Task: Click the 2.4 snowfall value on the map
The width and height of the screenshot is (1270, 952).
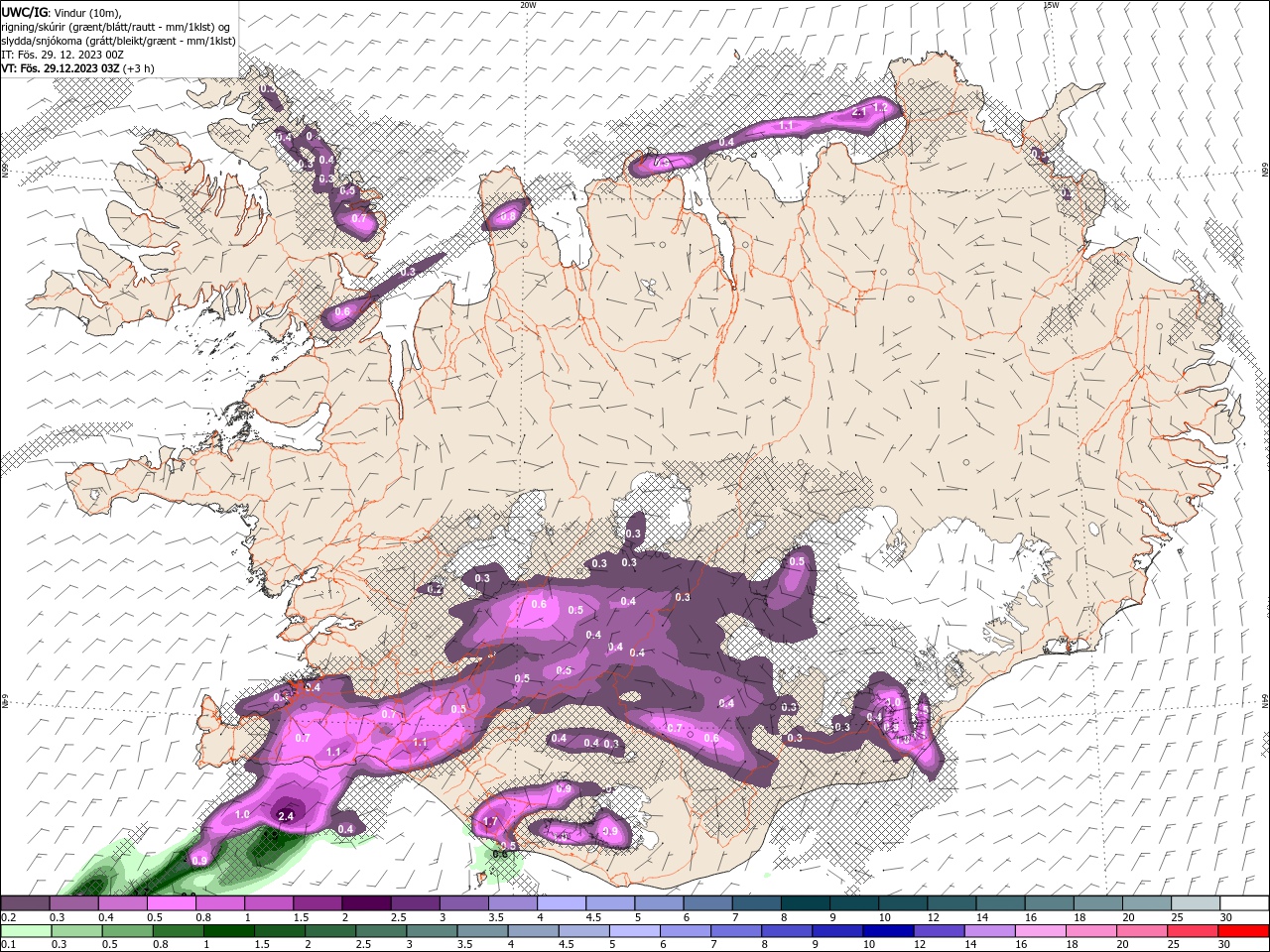Action: tap(287, 816)
